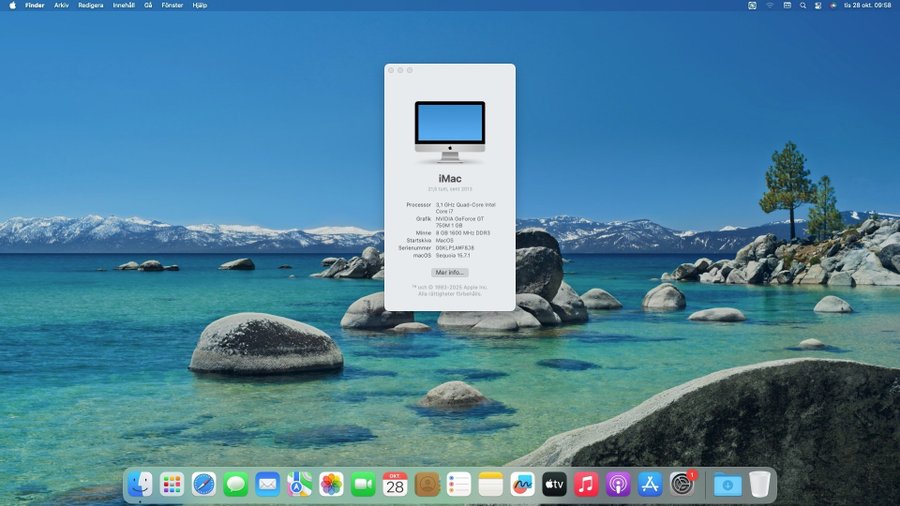Open the App Store icon
Screen dimensions: 900x506
click(650, 484)
